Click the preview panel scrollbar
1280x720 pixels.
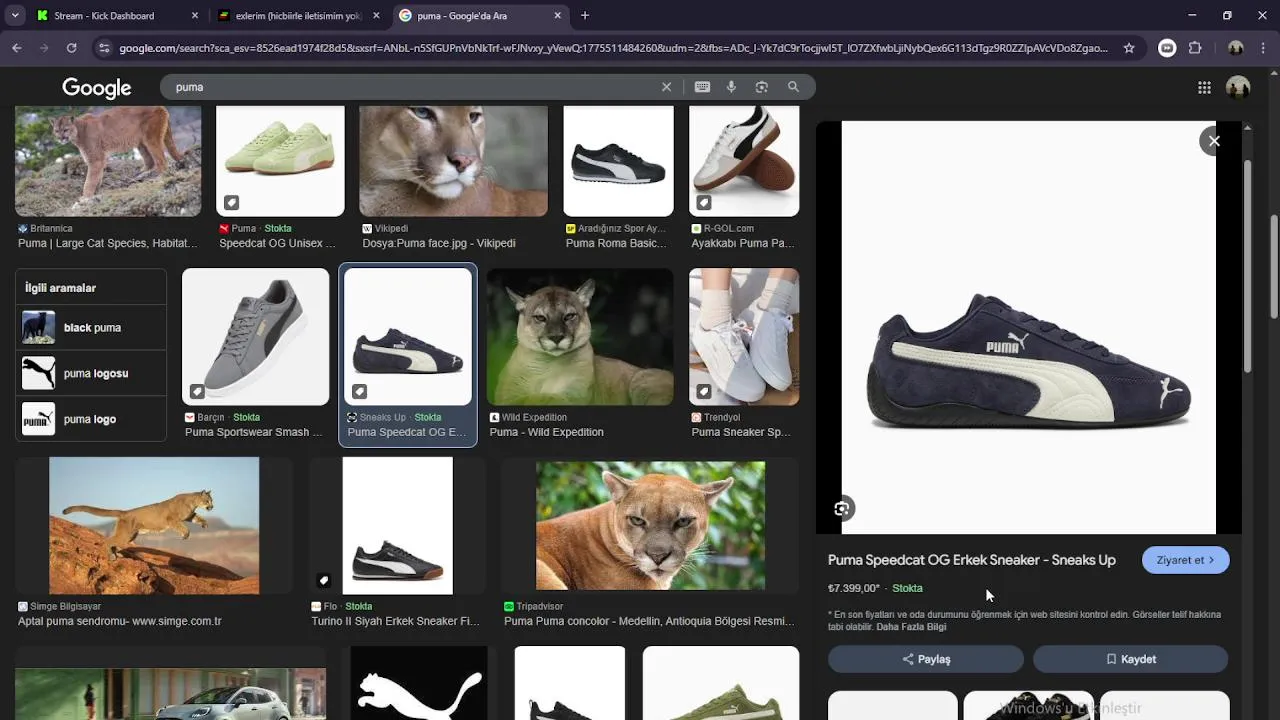pos(1246,265)
